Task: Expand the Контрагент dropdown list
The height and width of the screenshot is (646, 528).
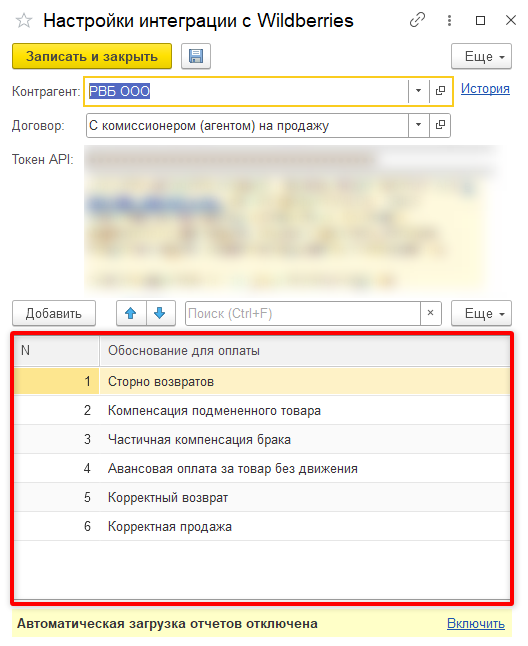Action: click(418, 91)
